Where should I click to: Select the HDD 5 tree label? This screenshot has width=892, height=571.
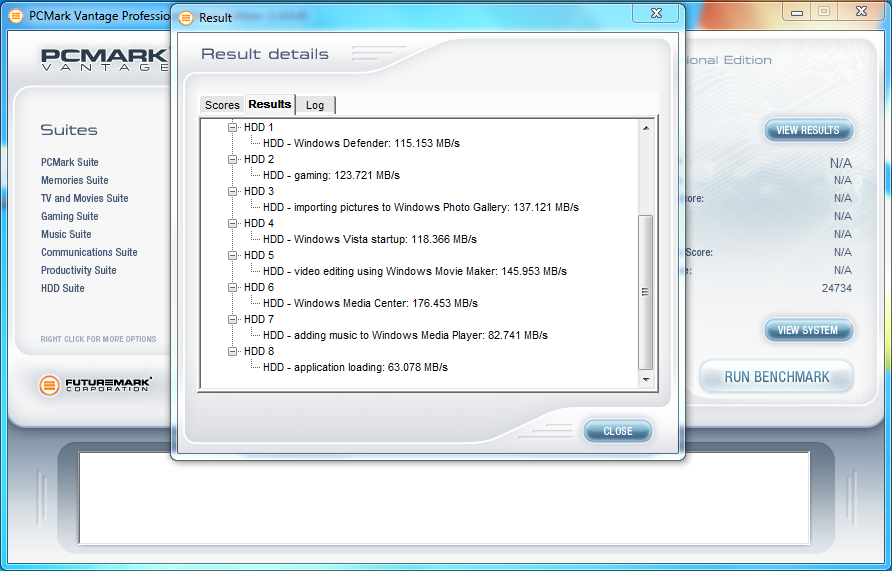point(259,255)
